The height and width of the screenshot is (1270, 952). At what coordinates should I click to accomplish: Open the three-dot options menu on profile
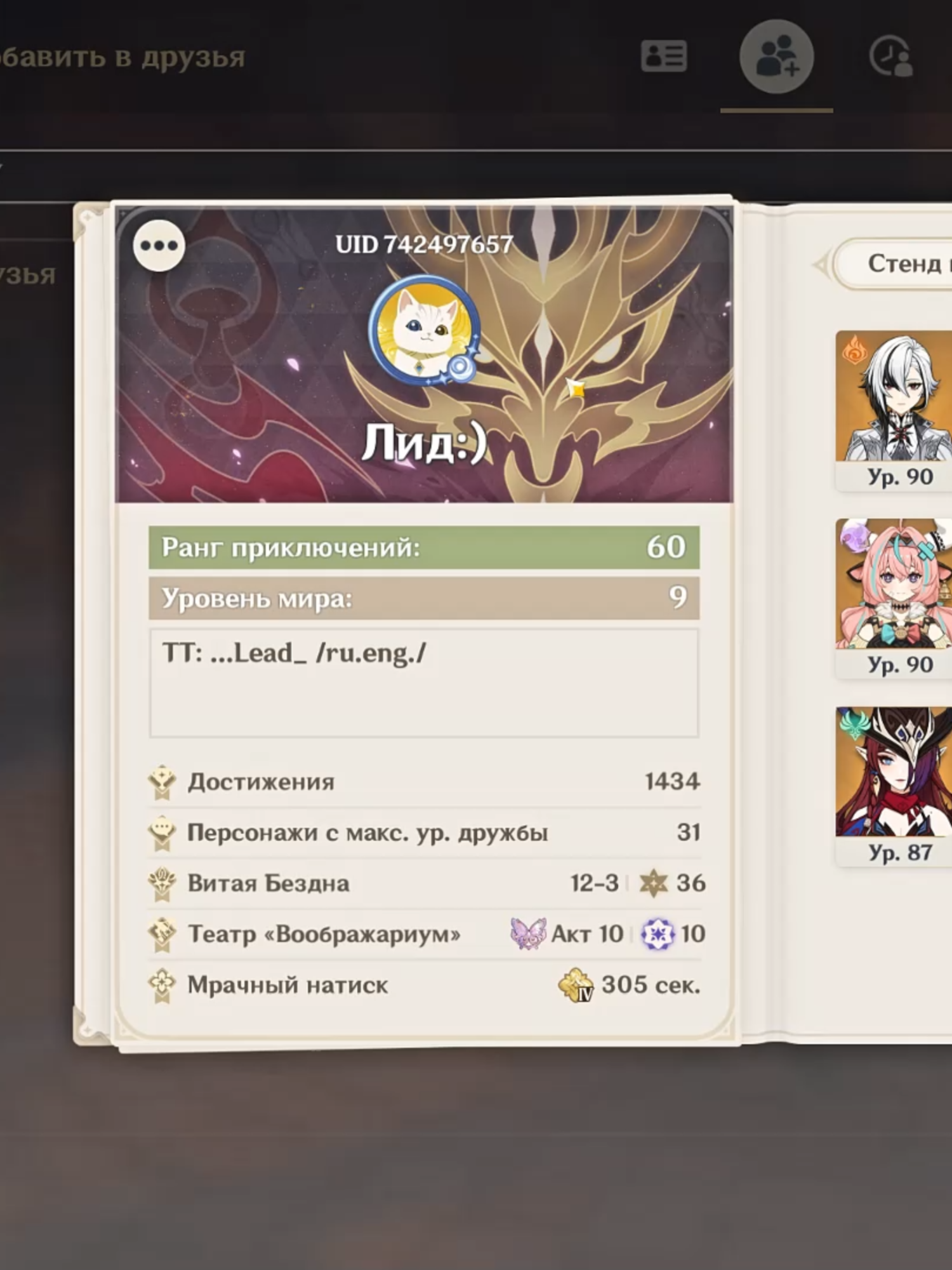(x=159, y=246)
